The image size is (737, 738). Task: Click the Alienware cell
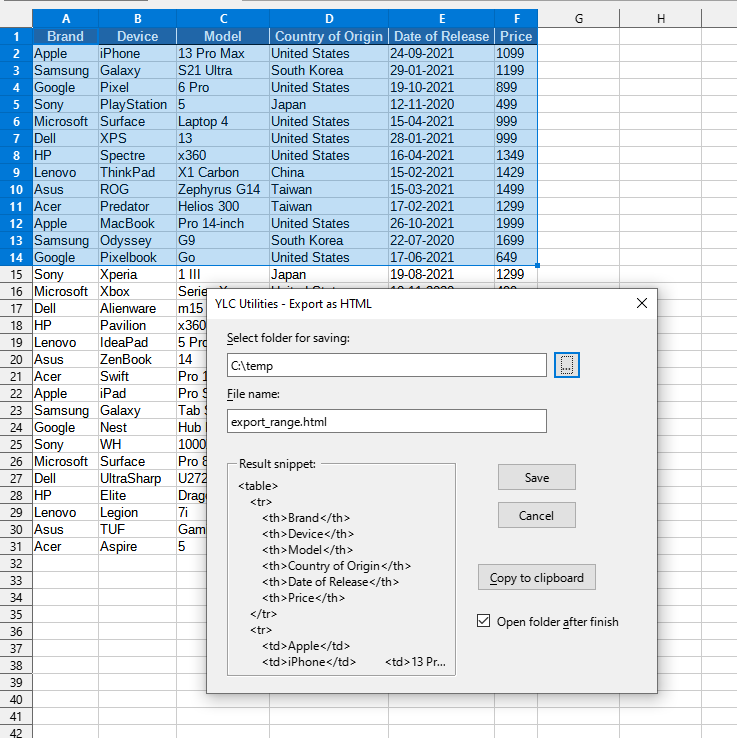[x=137, y=308]
